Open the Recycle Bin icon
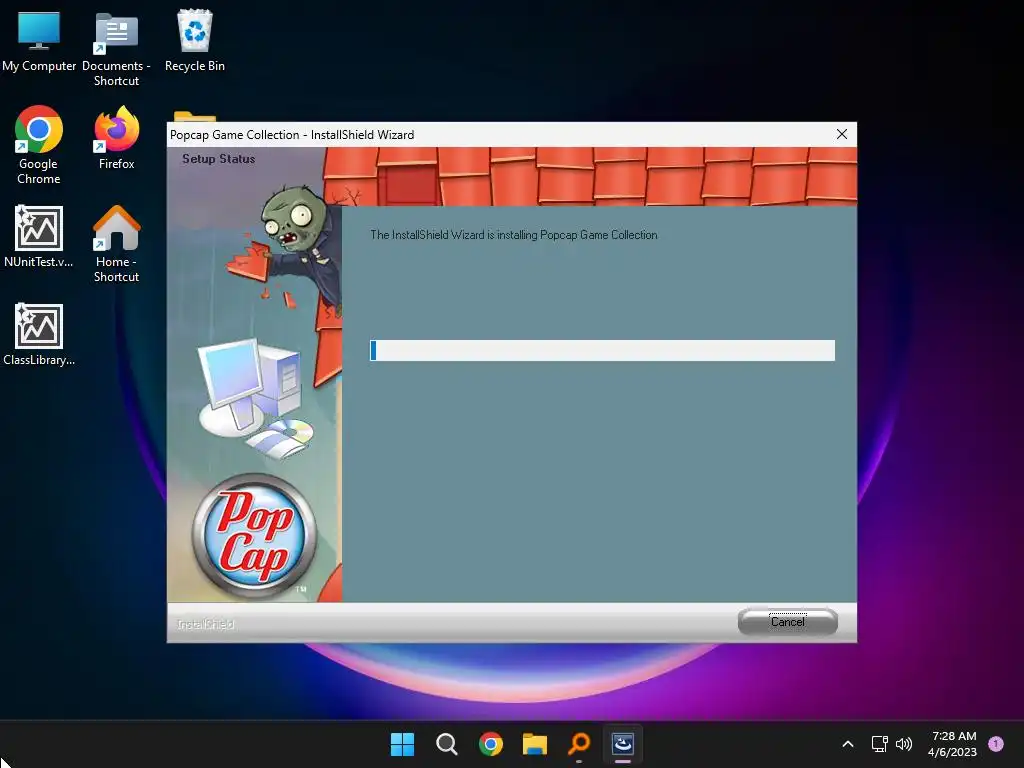This screenshot has height=768, width=1024. coord(195,40)
